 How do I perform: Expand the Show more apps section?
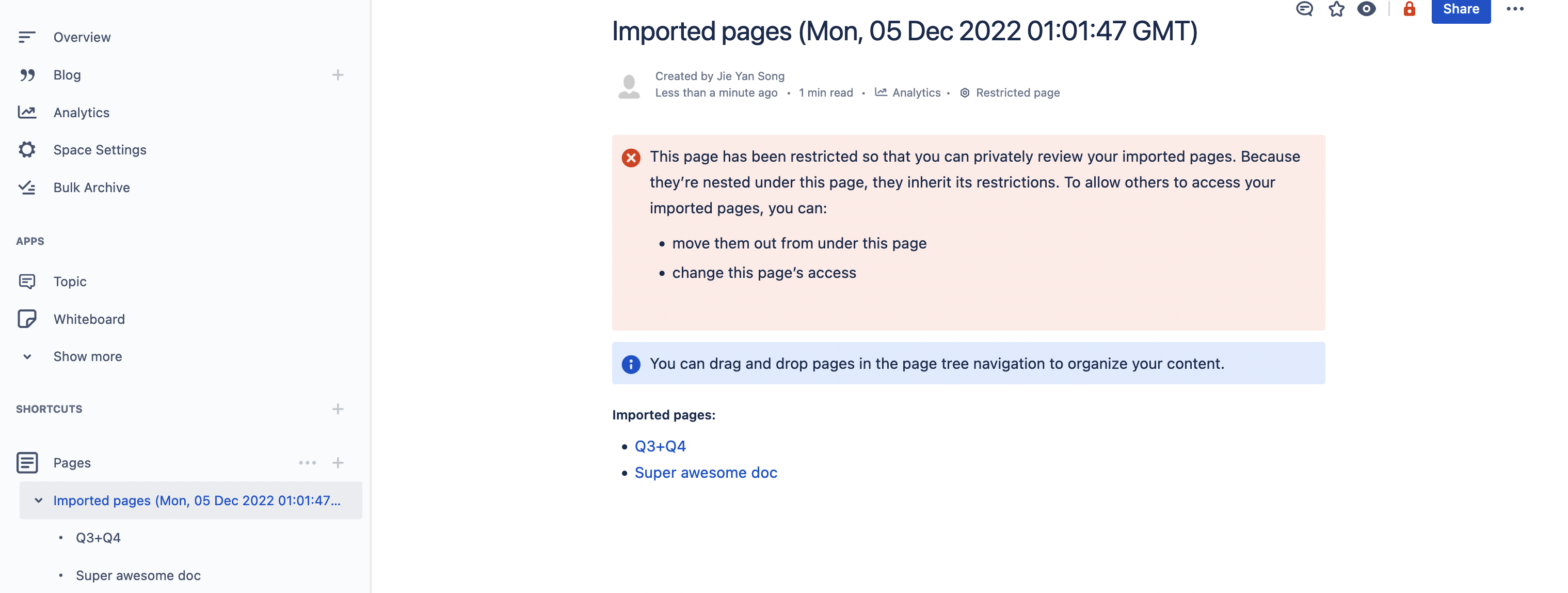tap(88, 355)
